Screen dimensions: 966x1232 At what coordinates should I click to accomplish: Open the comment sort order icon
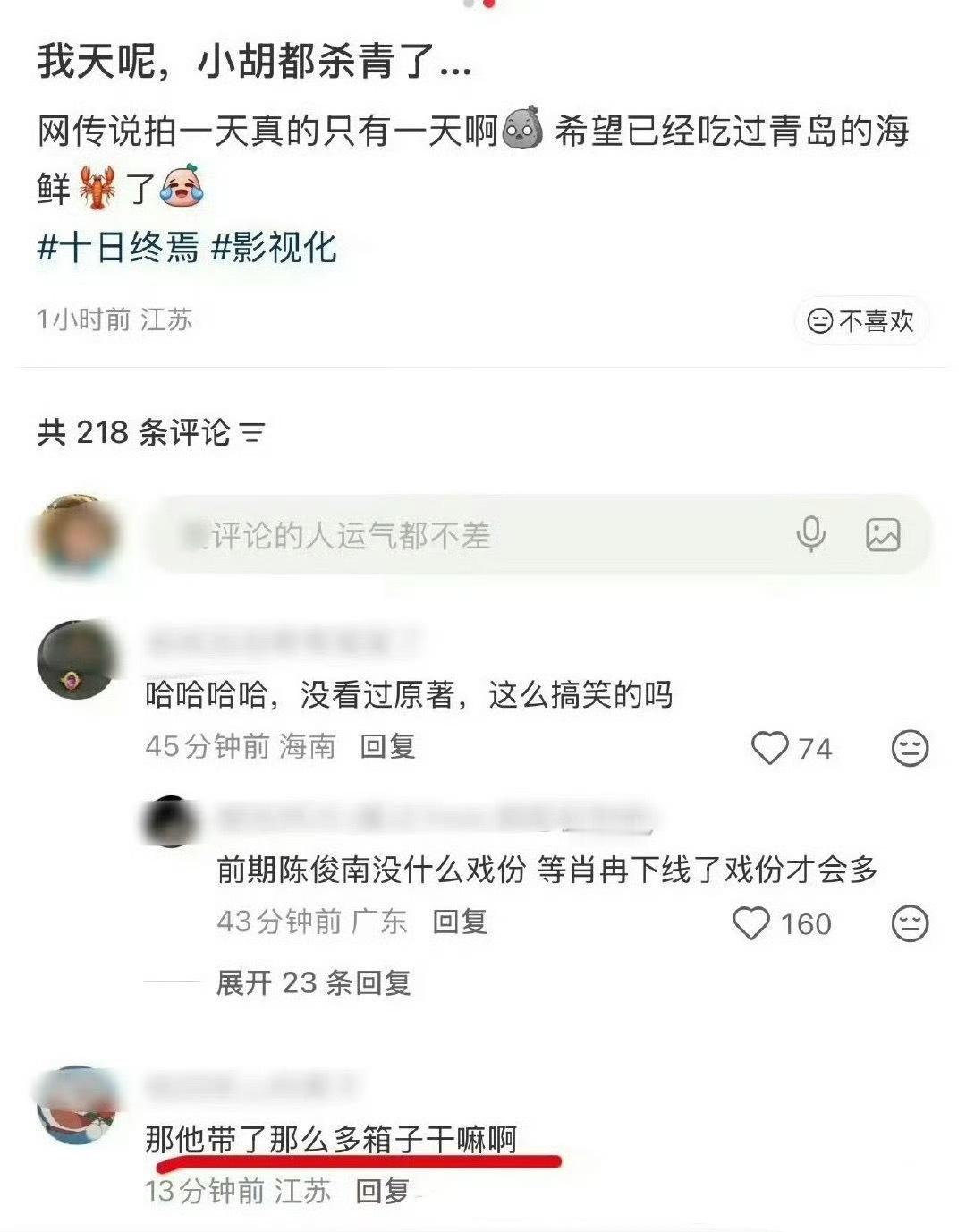(253, 433)
